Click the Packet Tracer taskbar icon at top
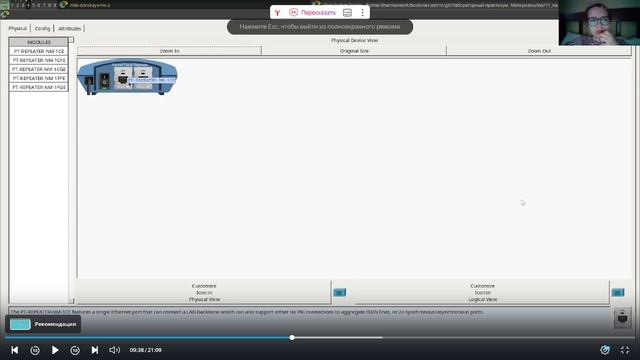The image size is (640, 360). point(64,4)
